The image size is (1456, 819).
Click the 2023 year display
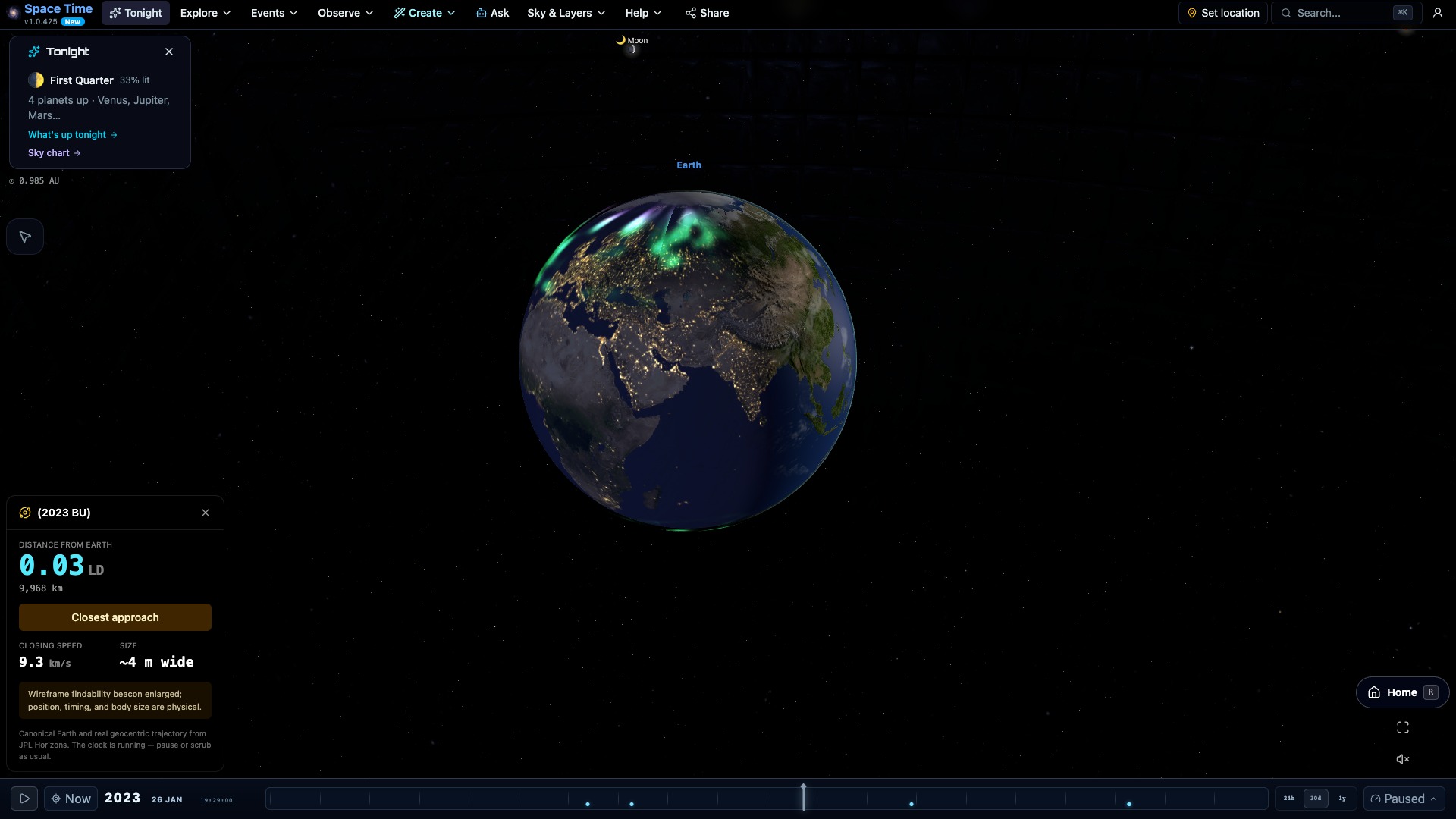click(x=122, y=798)
